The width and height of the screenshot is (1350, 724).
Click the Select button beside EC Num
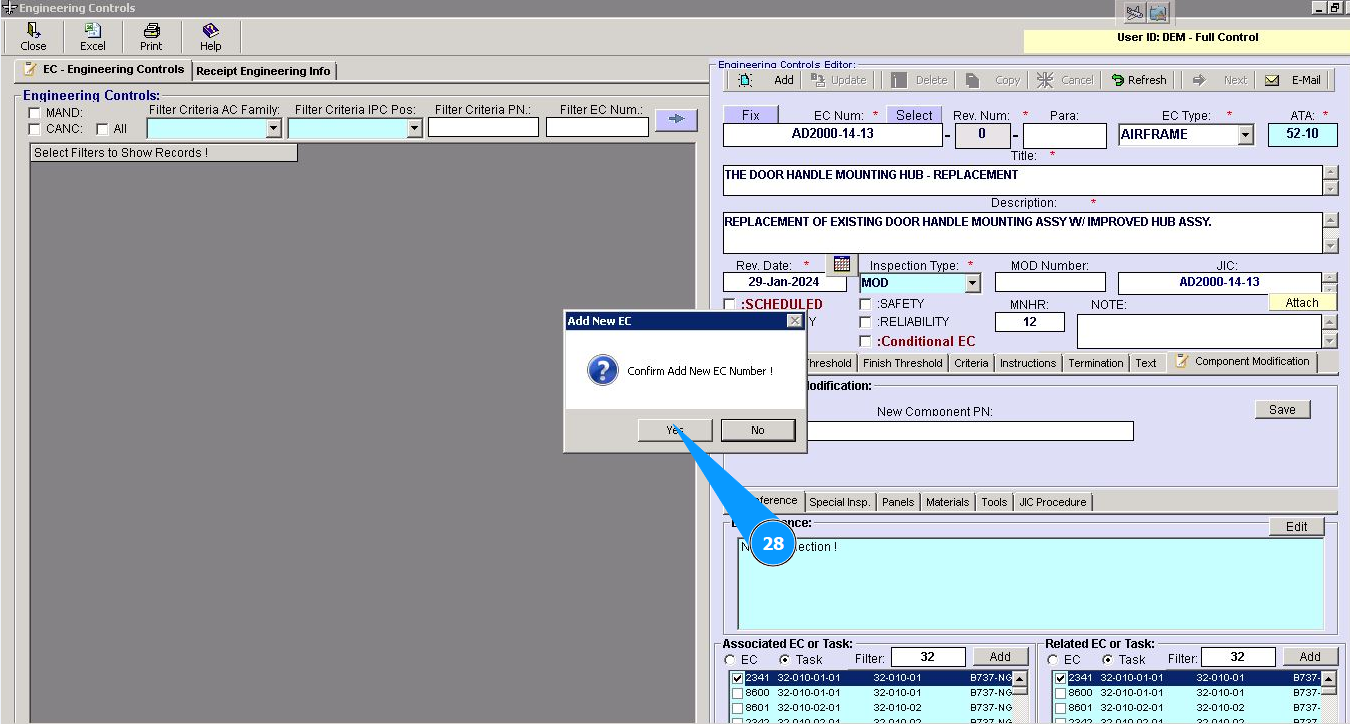[914, 115]
